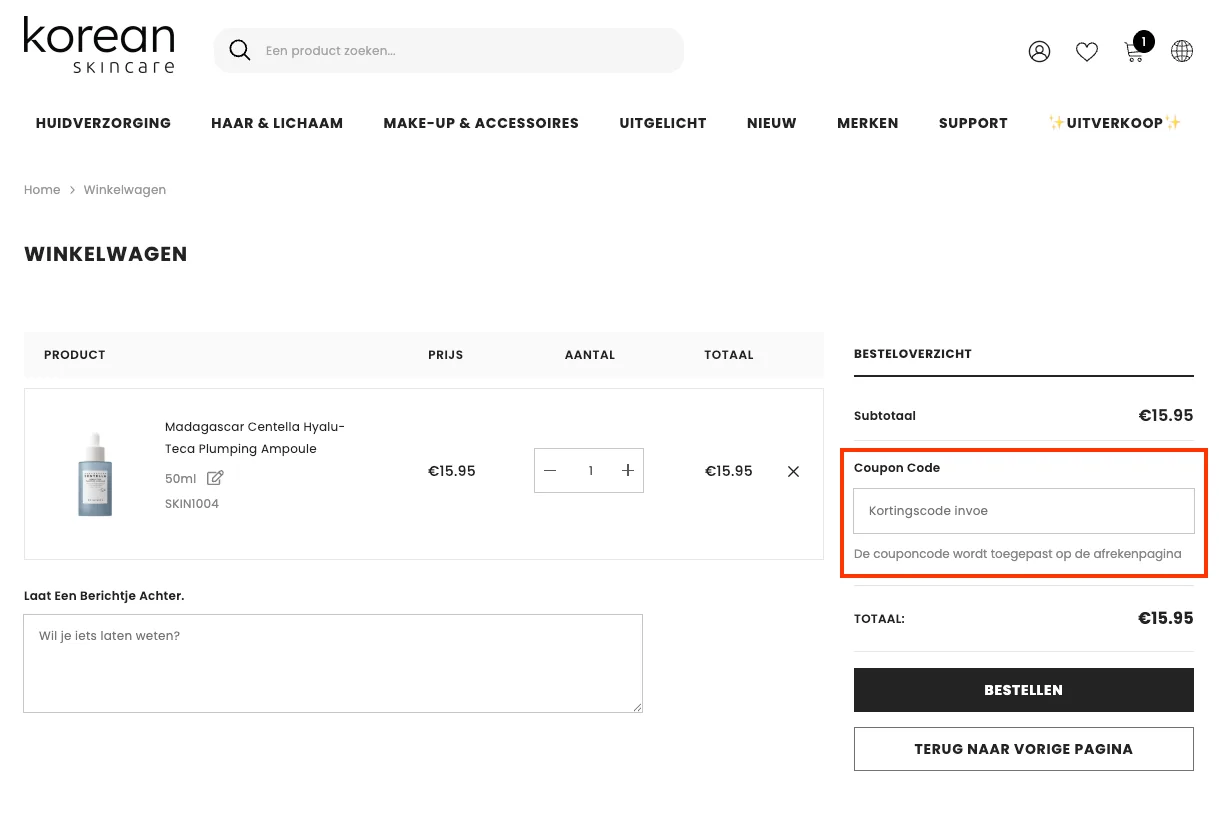
Task: Open the shopping cart icon
Action: pos(1136,49)
